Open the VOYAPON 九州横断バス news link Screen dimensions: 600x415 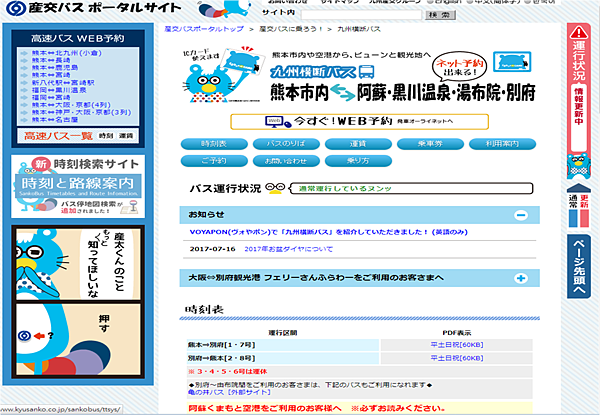point(328,232)
